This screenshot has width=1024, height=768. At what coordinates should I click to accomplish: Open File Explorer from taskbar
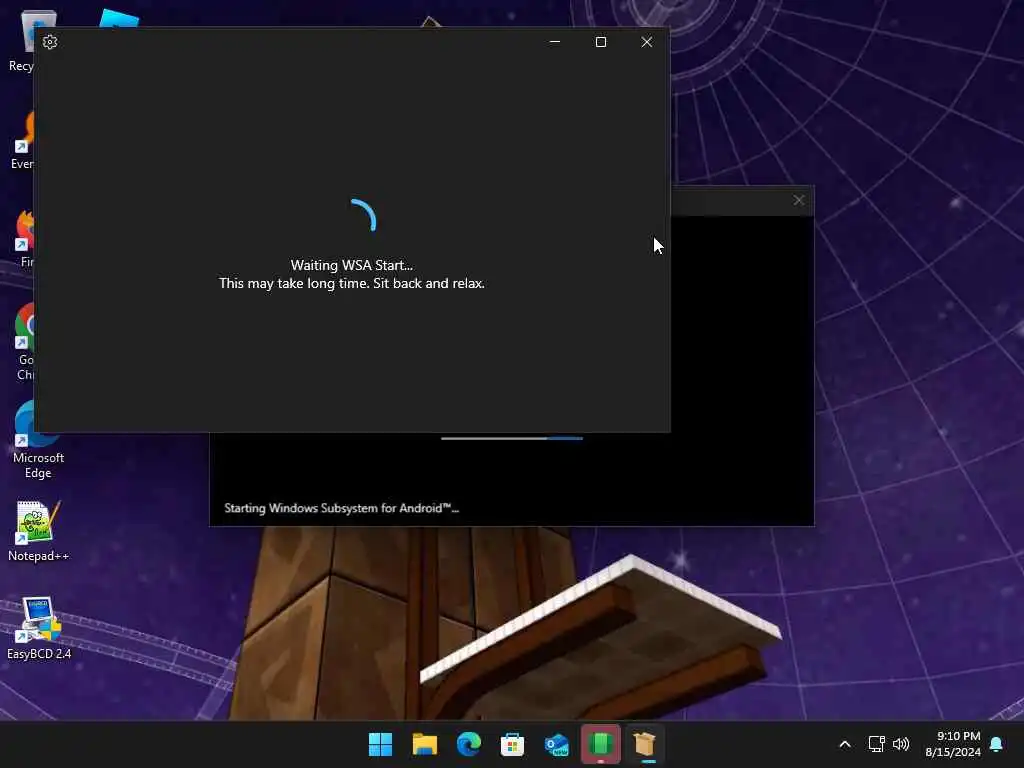tap(424, 744)
